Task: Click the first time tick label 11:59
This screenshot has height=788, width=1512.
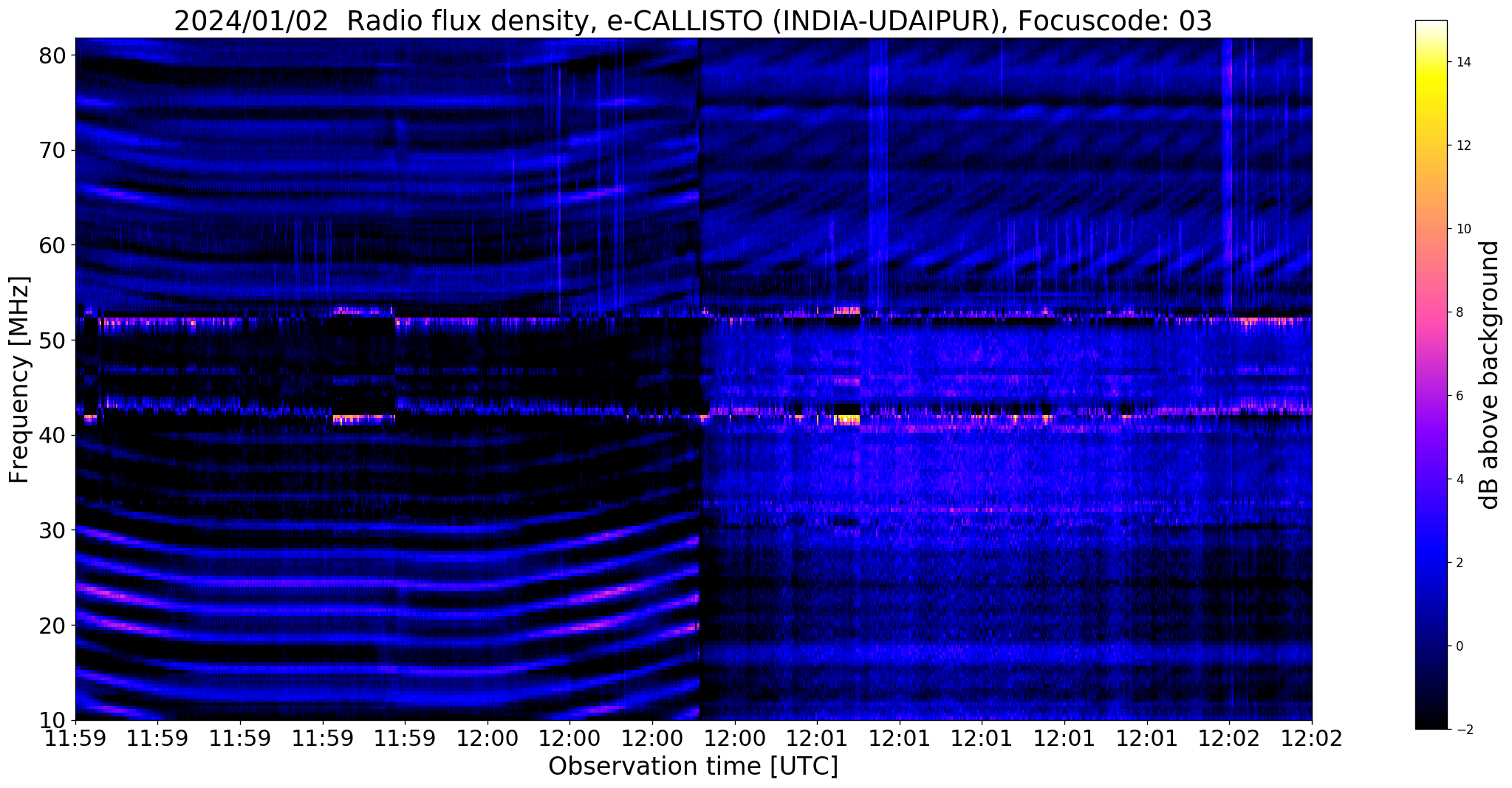Action: (75, 739)
